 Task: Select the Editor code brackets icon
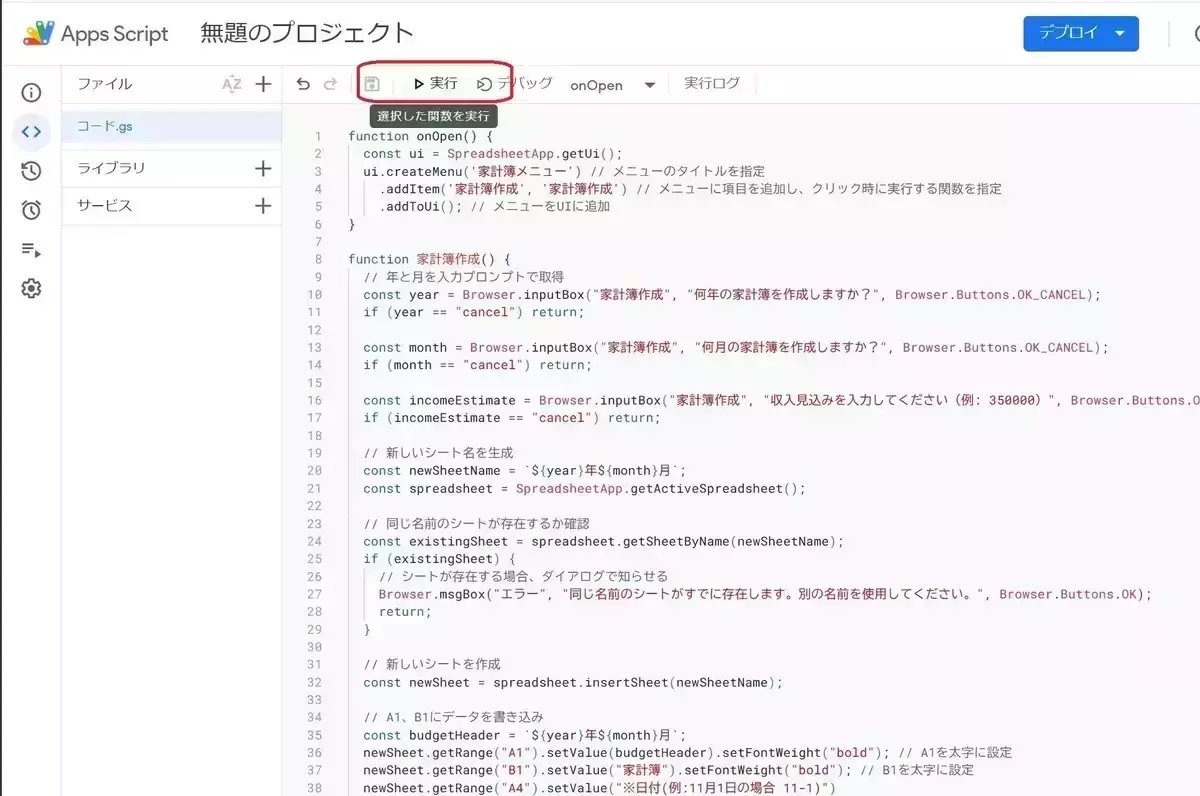(x=31, y=132)
